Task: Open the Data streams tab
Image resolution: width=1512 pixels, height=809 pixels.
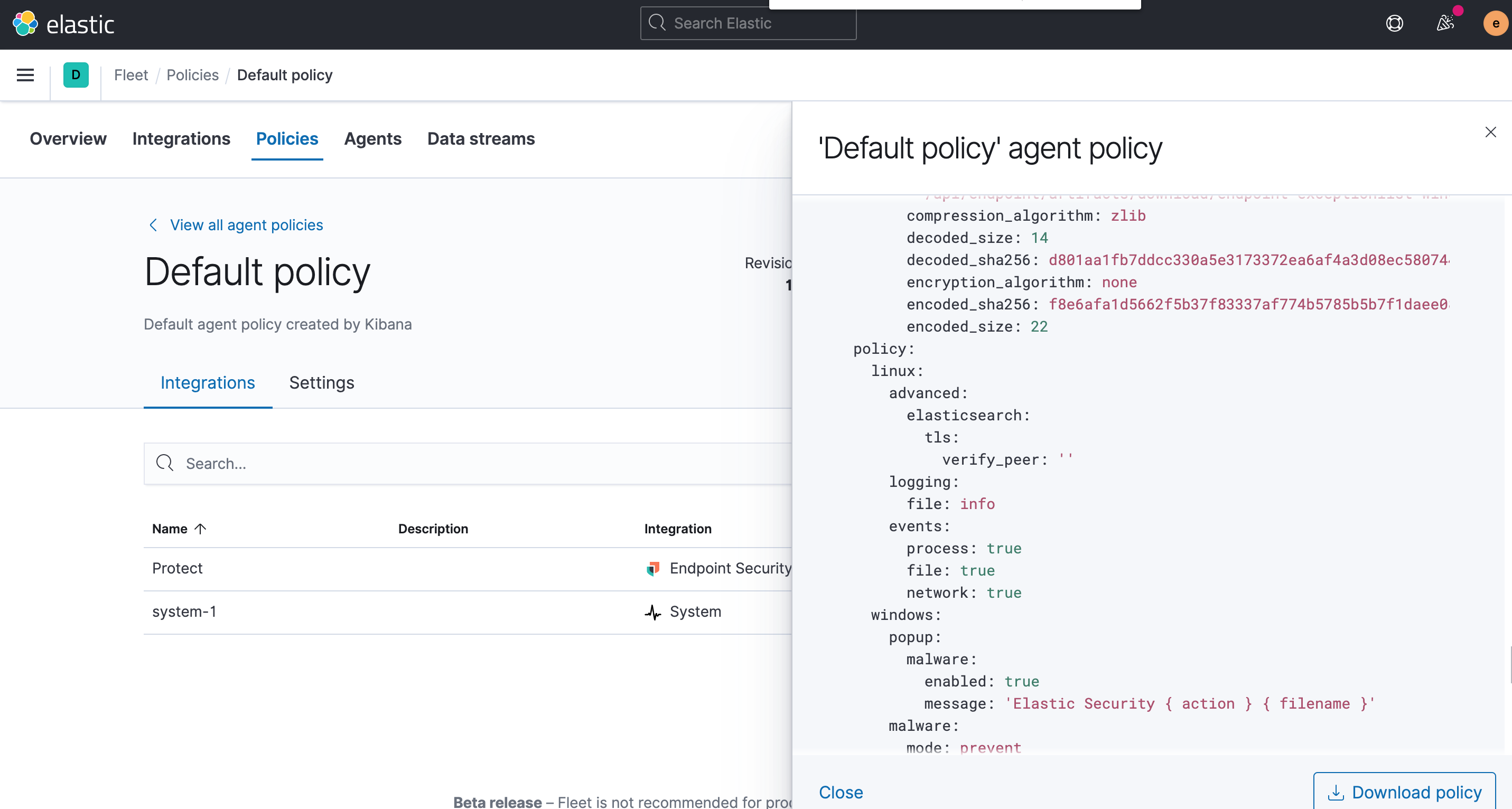Action: click(481, 139)
